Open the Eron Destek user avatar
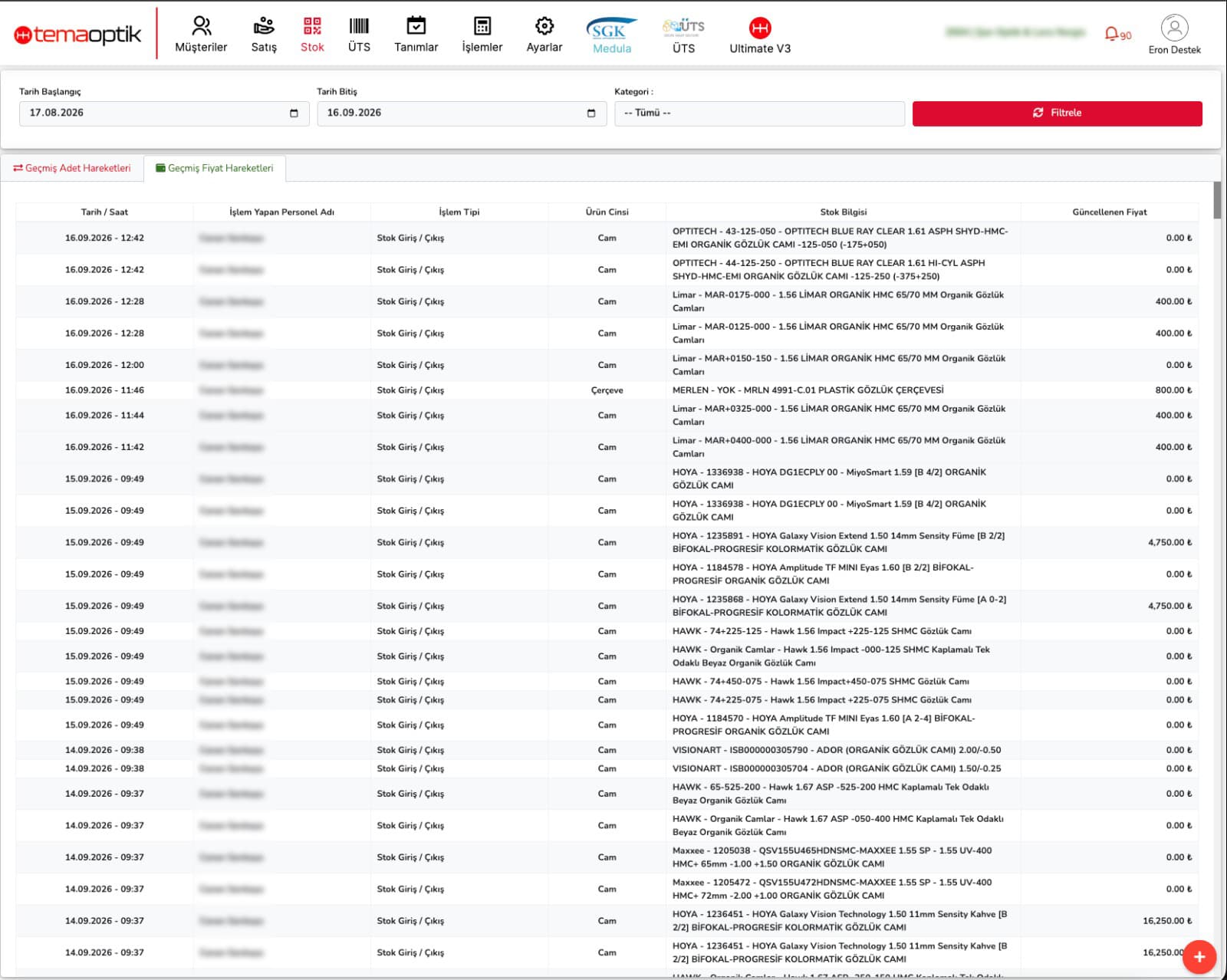Image resolution: width=1227 pixels, height=980 pixels. [x=1175, y=28]
